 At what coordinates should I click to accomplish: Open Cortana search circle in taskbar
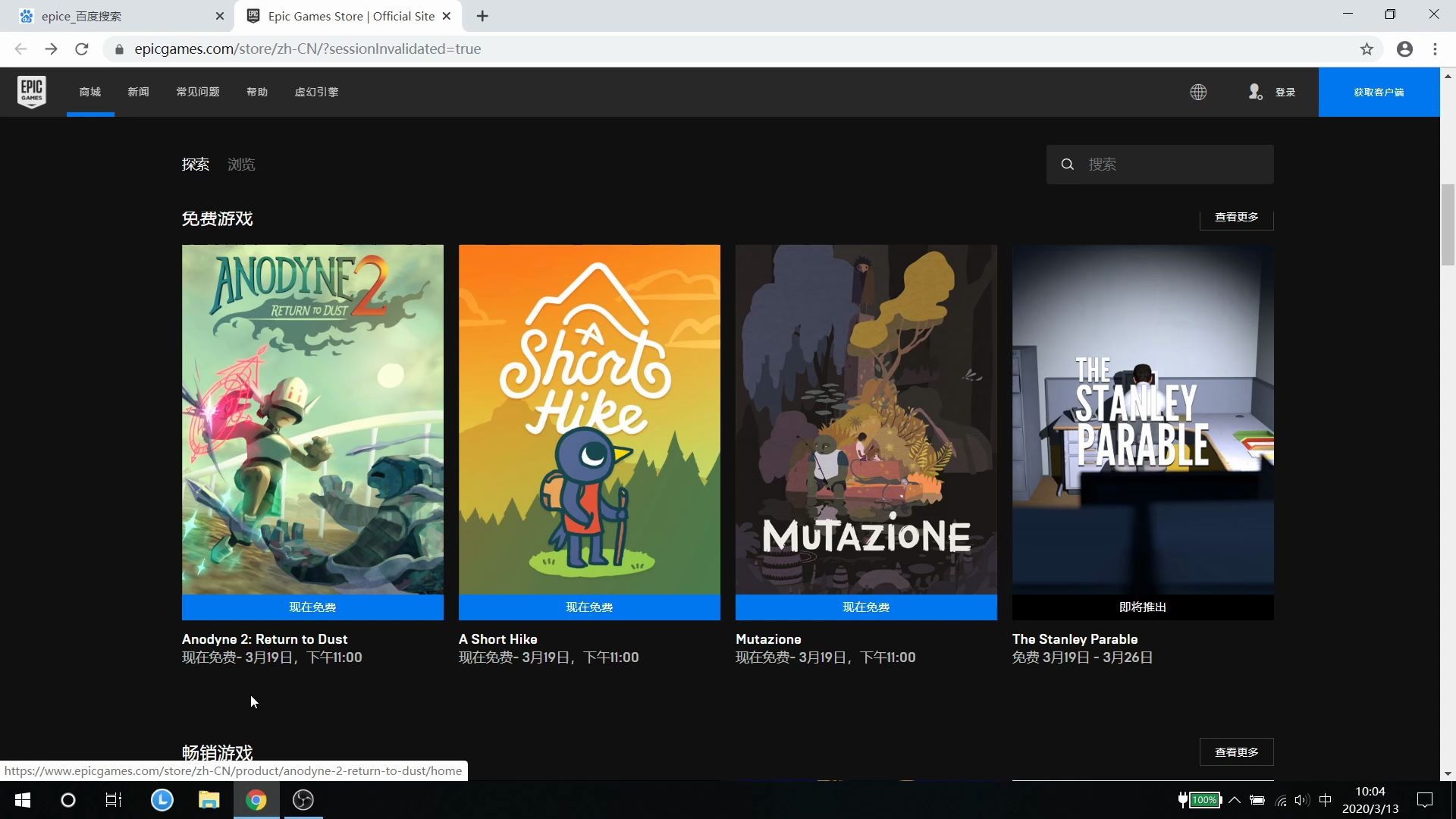point(68,800)
